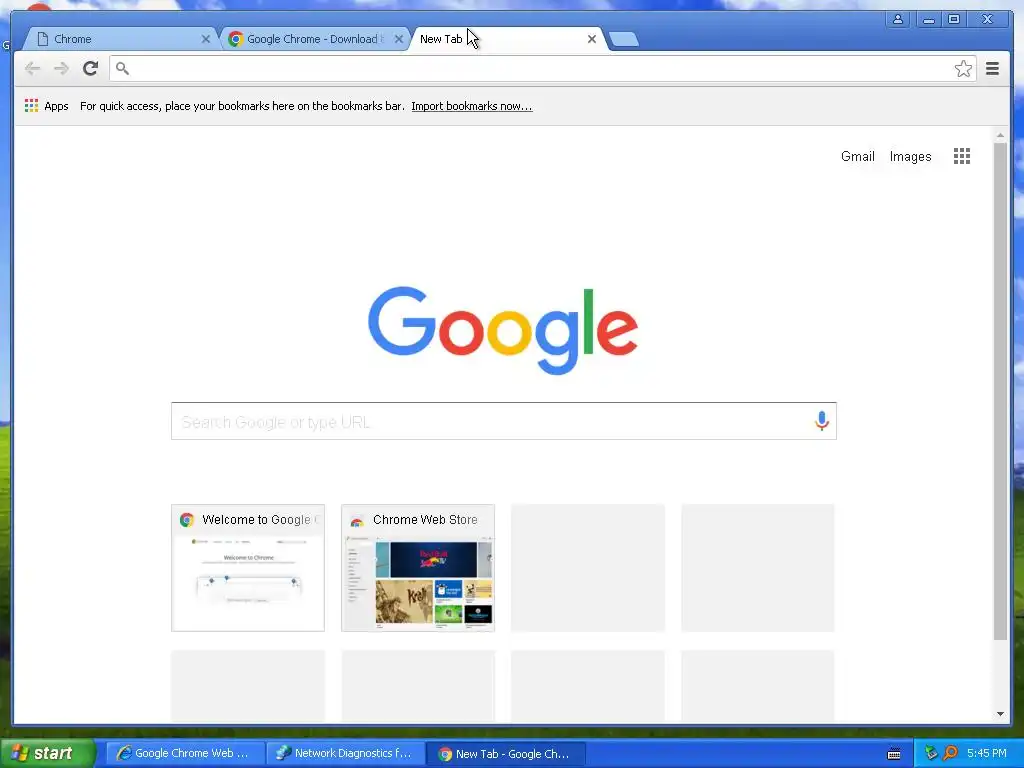Click the address bar
Viewport: 1024px width, 768px height.
[x=542, y=69]
